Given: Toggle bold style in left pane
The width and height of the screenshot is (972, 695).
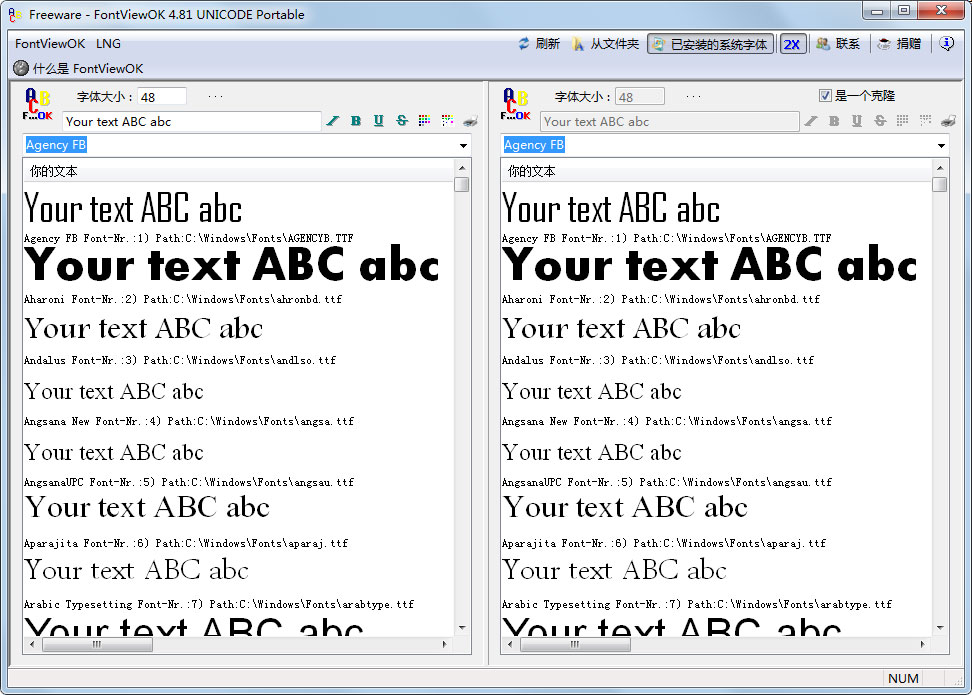Looking at the screenshot, I should 356,121.
